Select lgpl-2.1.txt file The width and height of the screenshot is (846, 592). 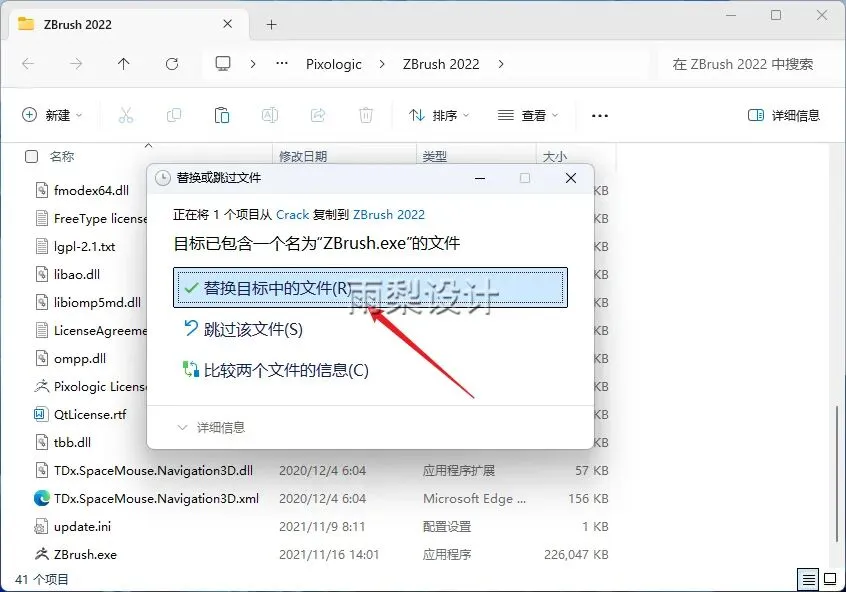tap(84, 246)
